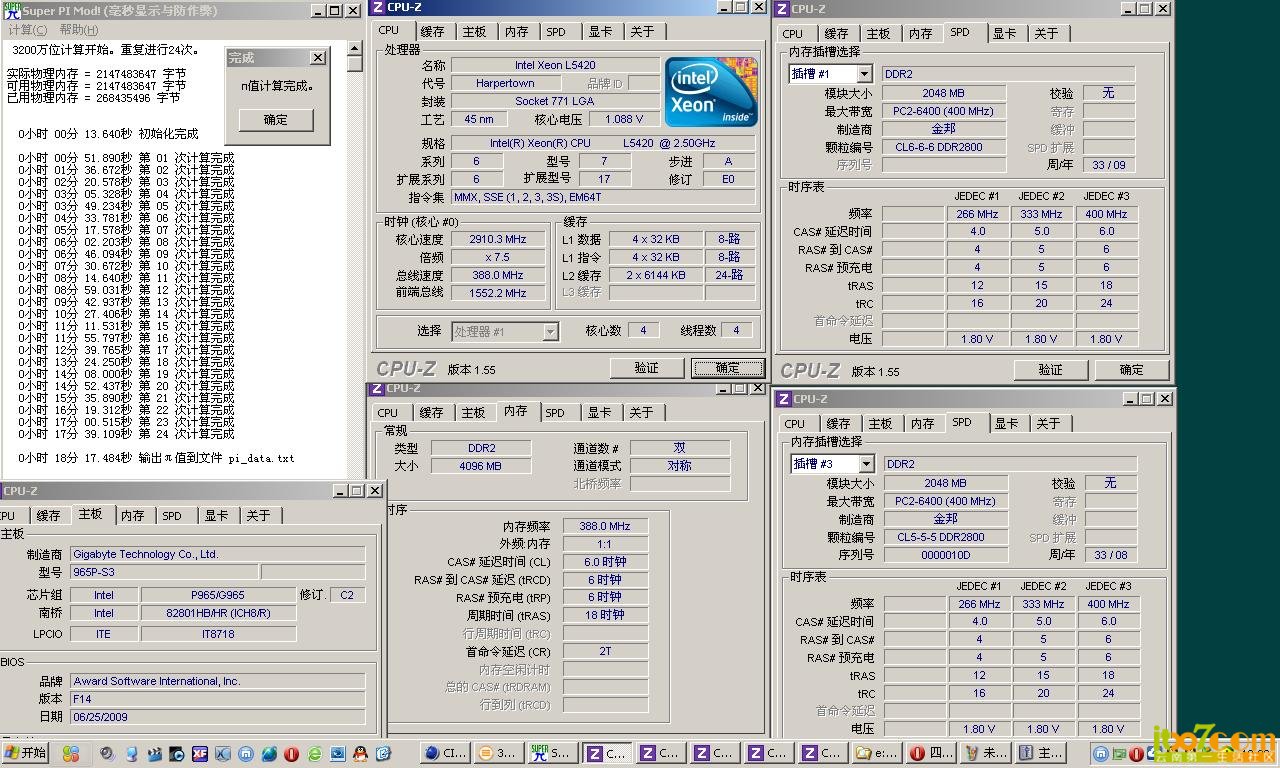Viewport: 1280px width, 768px height.
Task: Open the 帮助(H) menu in Super PI
Action: pyautogui.click(x=78, y=30)
